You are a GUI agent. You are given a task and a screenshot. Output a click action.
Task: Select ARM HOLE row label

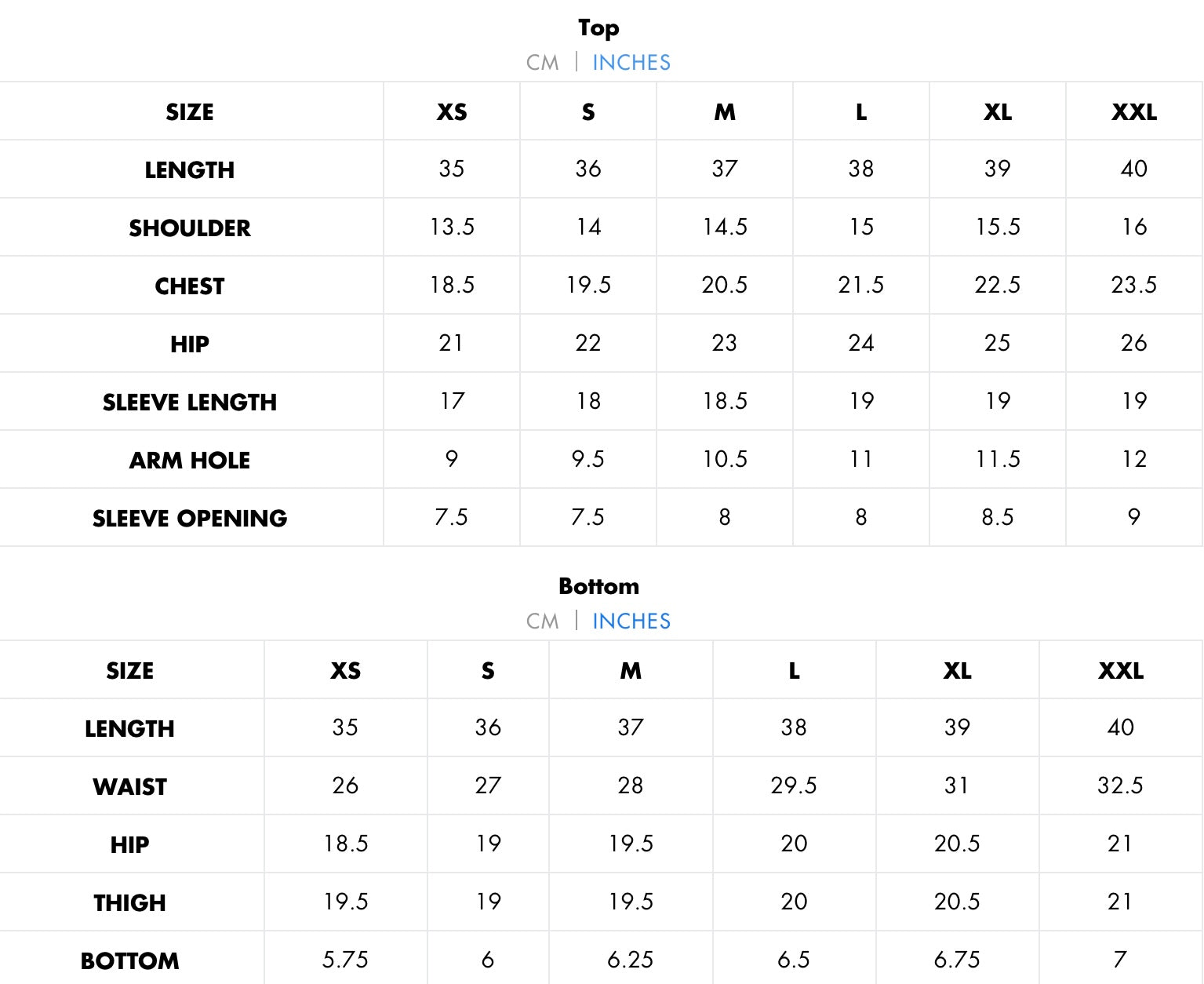point(190,461)
